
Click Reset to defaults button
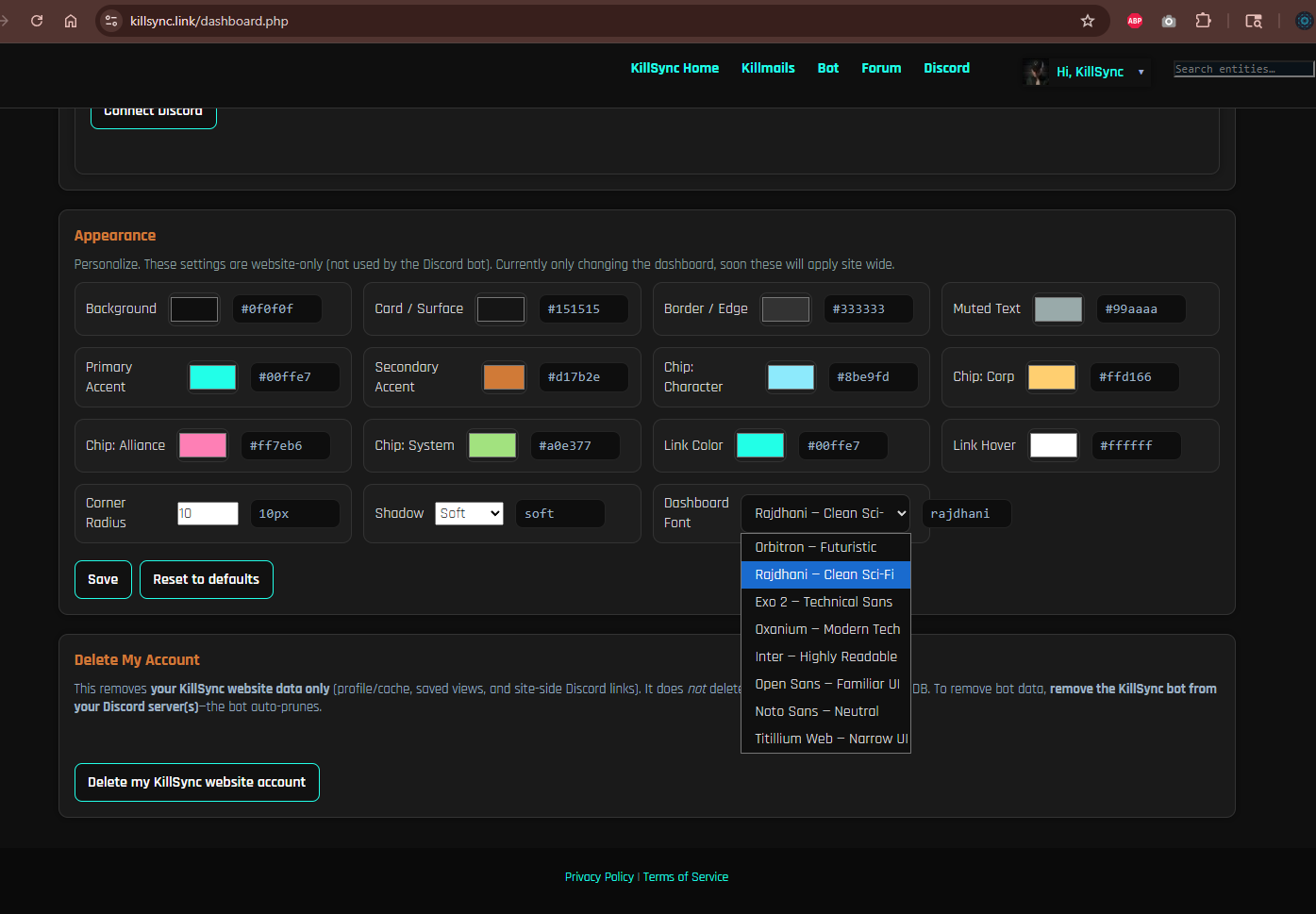point(206,579)
